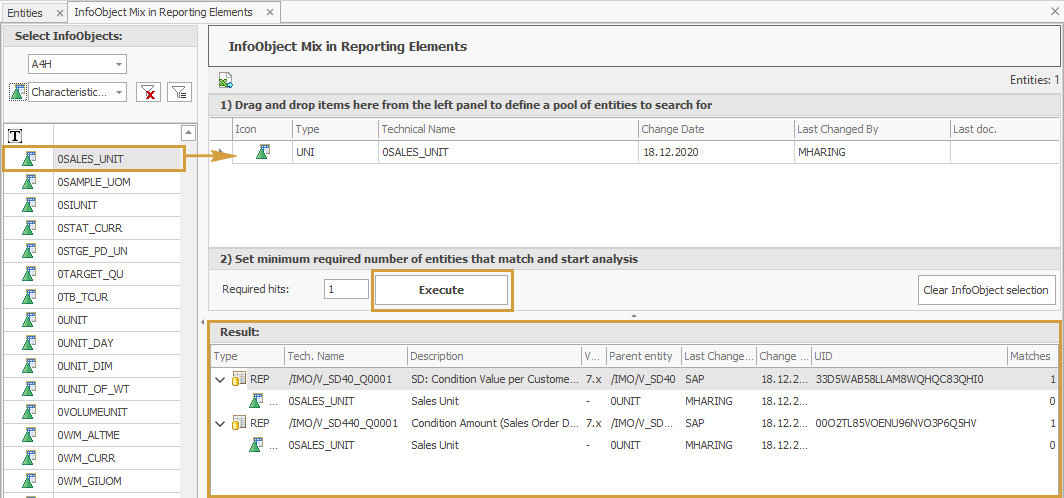Viewport: 1064px width, 498px height.
Task: Close the Entities tab
Action: pos(59,13)
